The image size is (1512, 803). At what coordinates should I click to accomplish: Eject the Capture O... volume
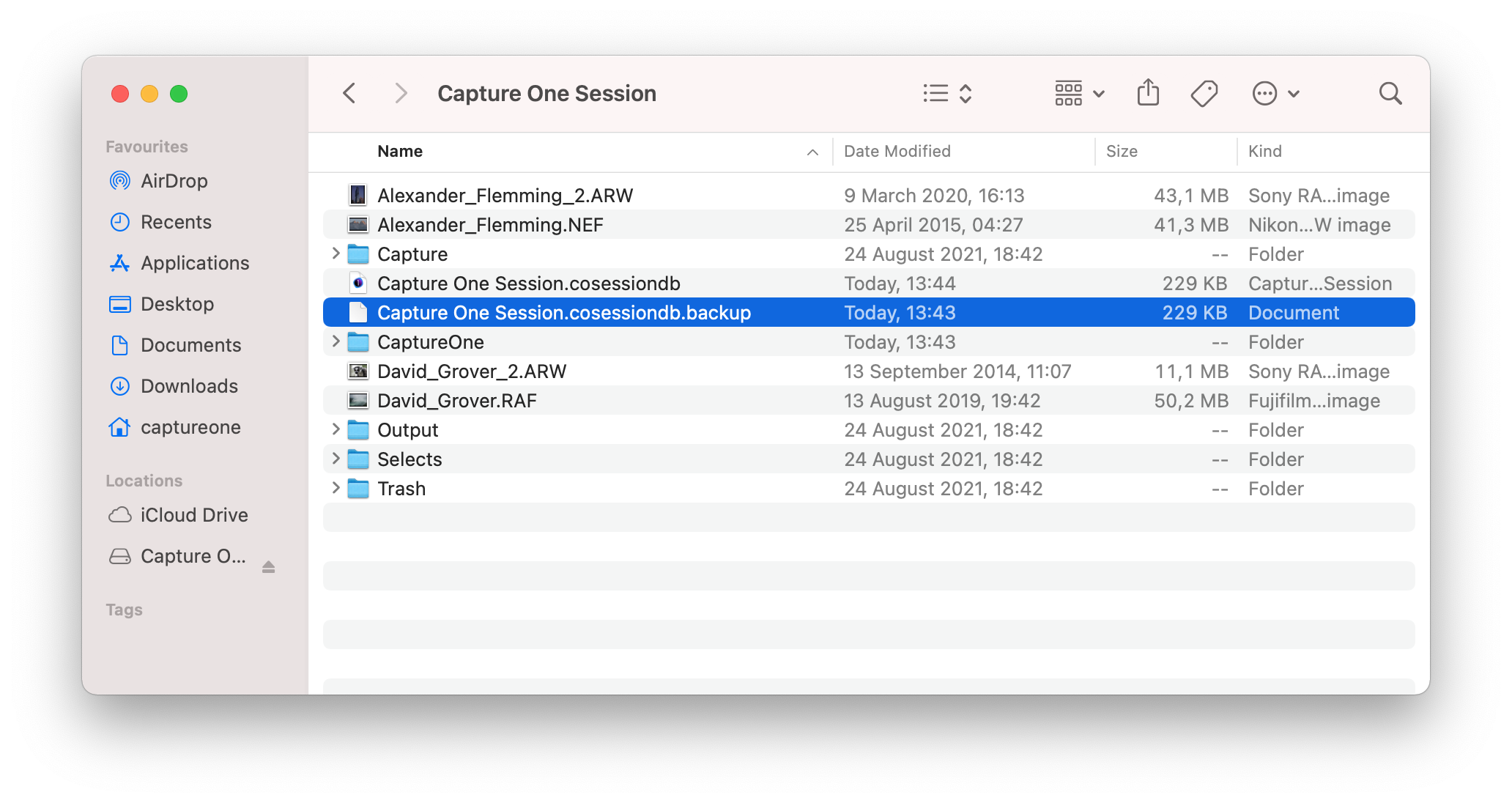(x=269, y=566)
